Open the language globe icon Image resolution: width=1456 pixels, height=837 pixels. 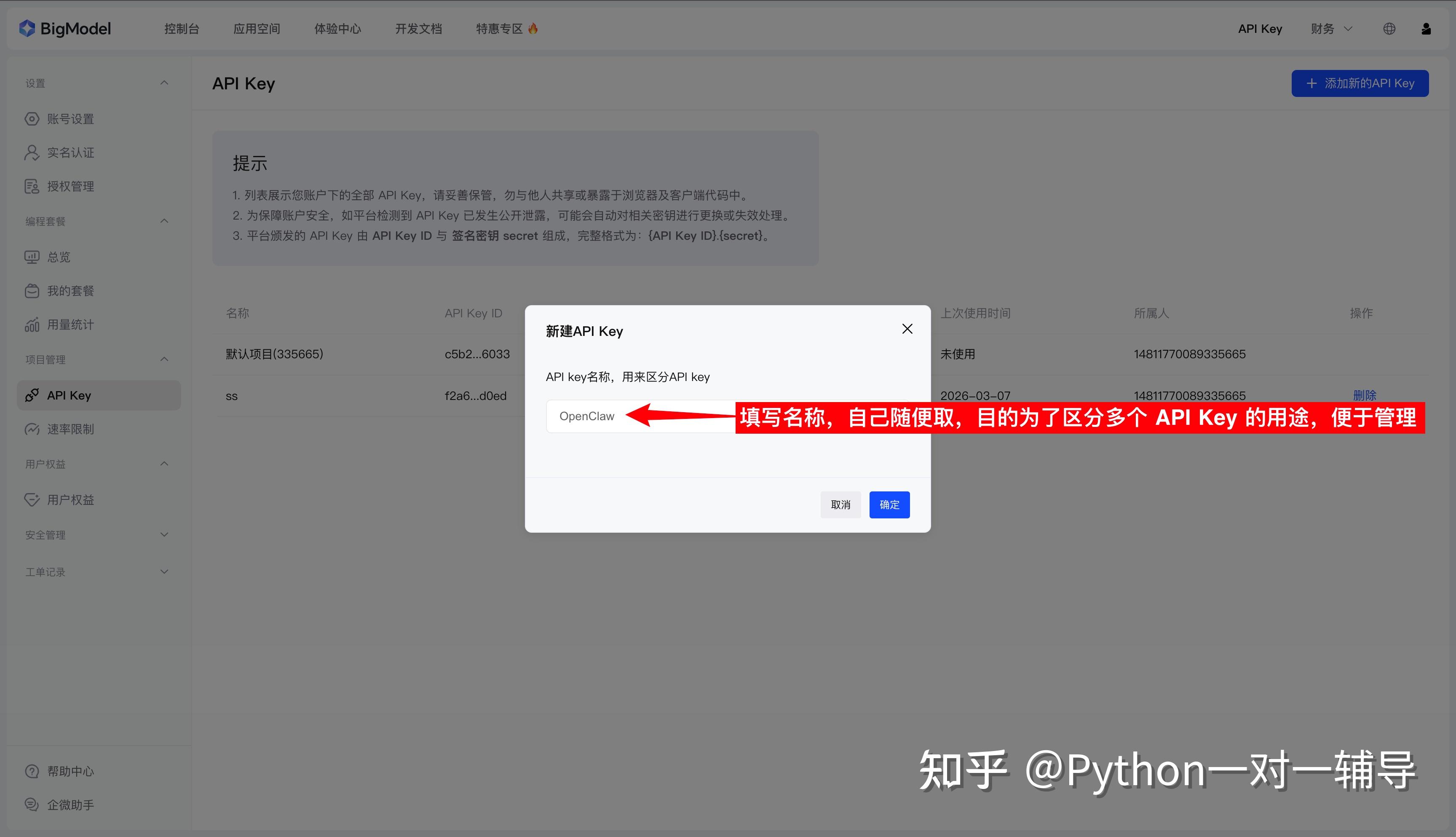[1389, 29]
